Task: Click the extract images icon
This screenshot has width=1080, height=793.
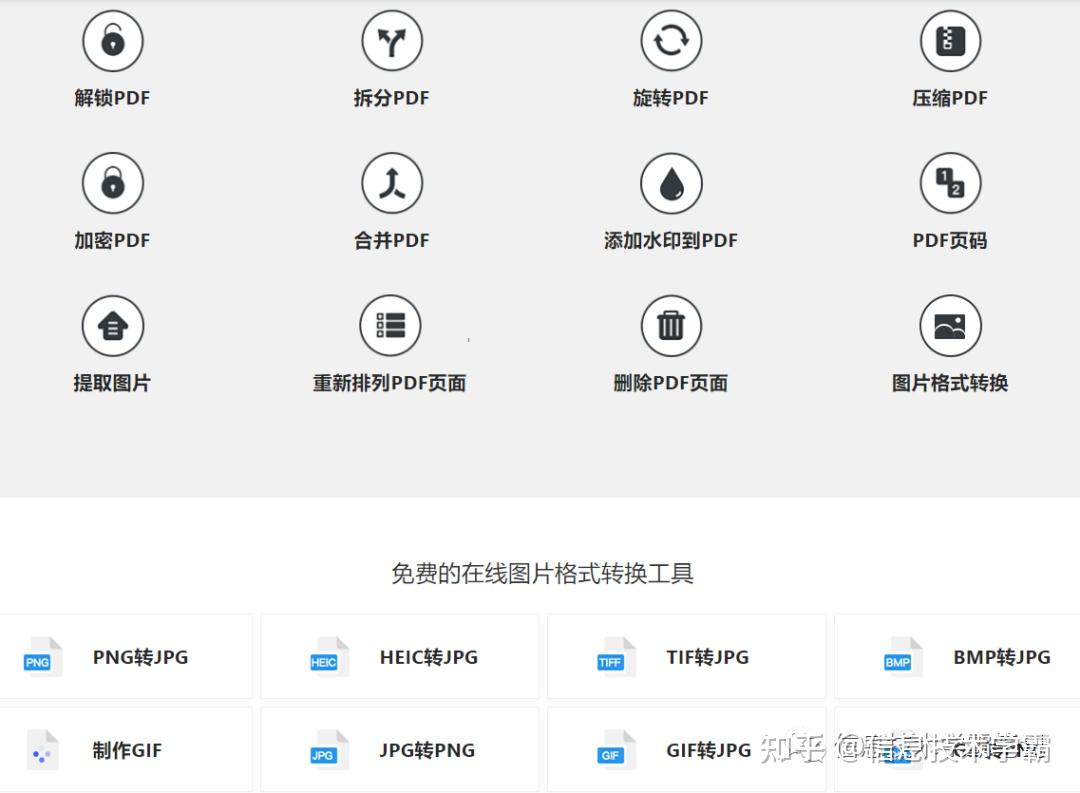Action: tap(113, 326)
